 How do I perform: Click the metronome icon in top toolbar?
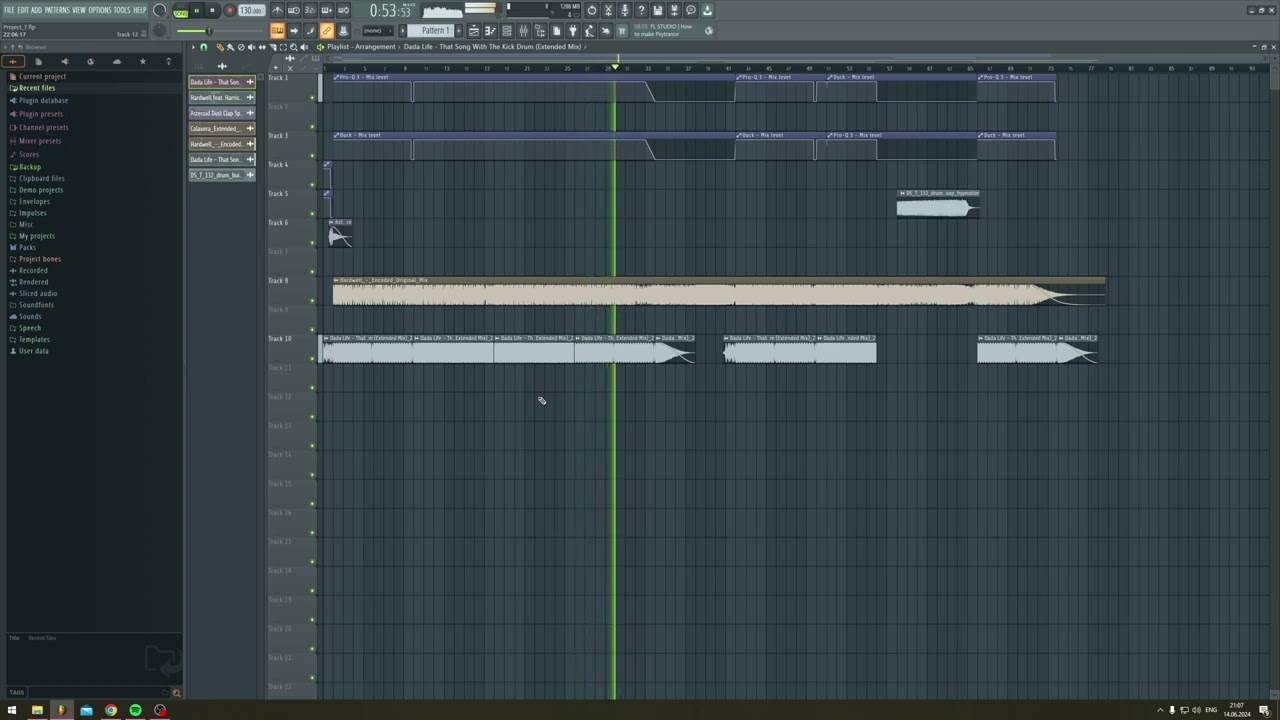coord(278,10)
